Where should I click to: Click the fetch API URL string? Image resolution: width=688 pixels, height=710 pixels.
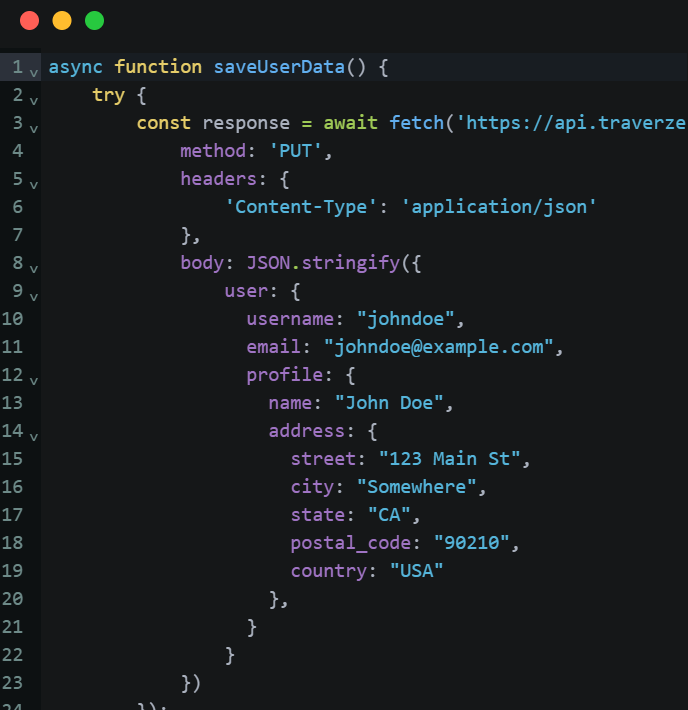[x=571, y=123]
